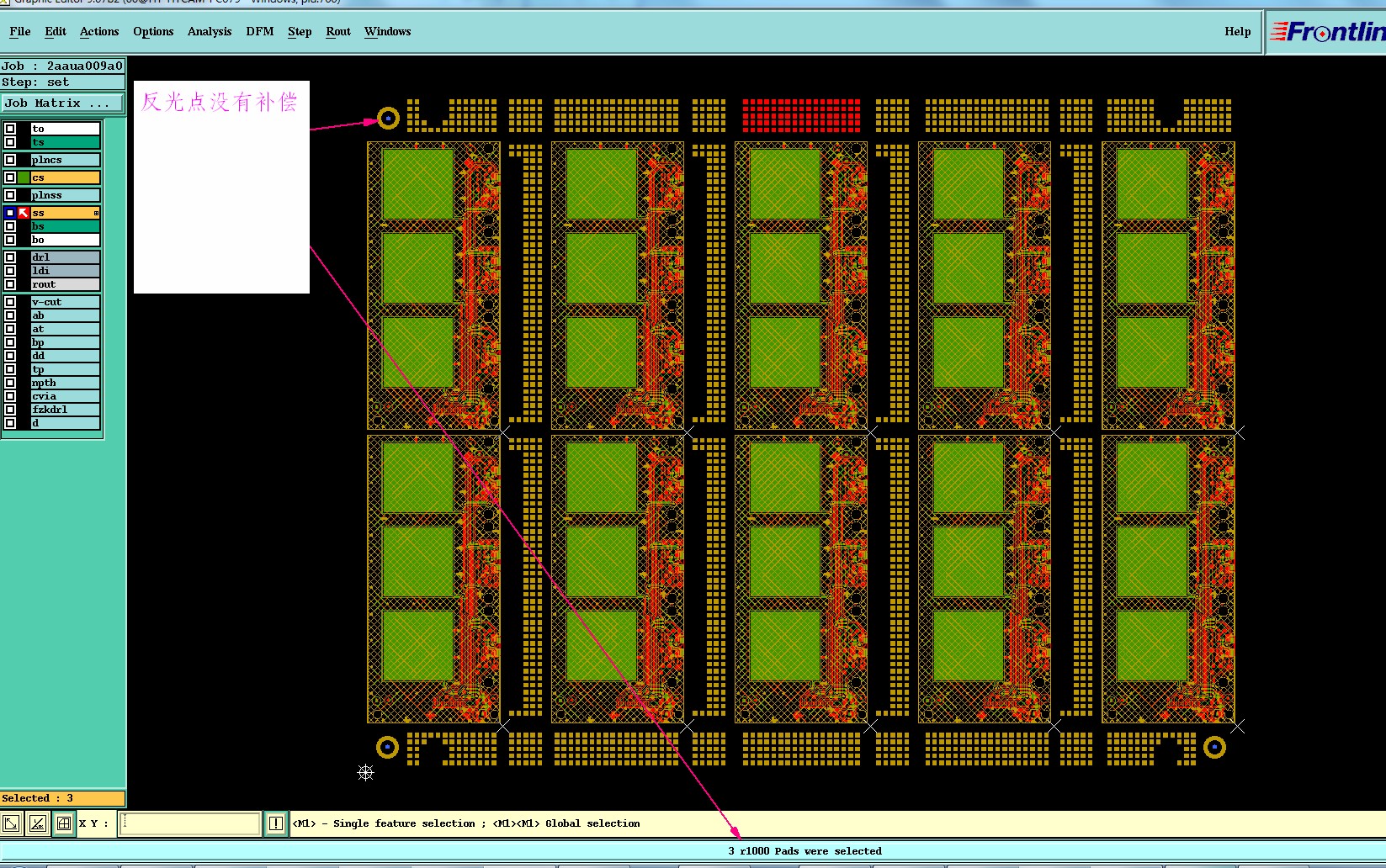Select layer name rout
1386x868 pixels.
coord(66,284)
